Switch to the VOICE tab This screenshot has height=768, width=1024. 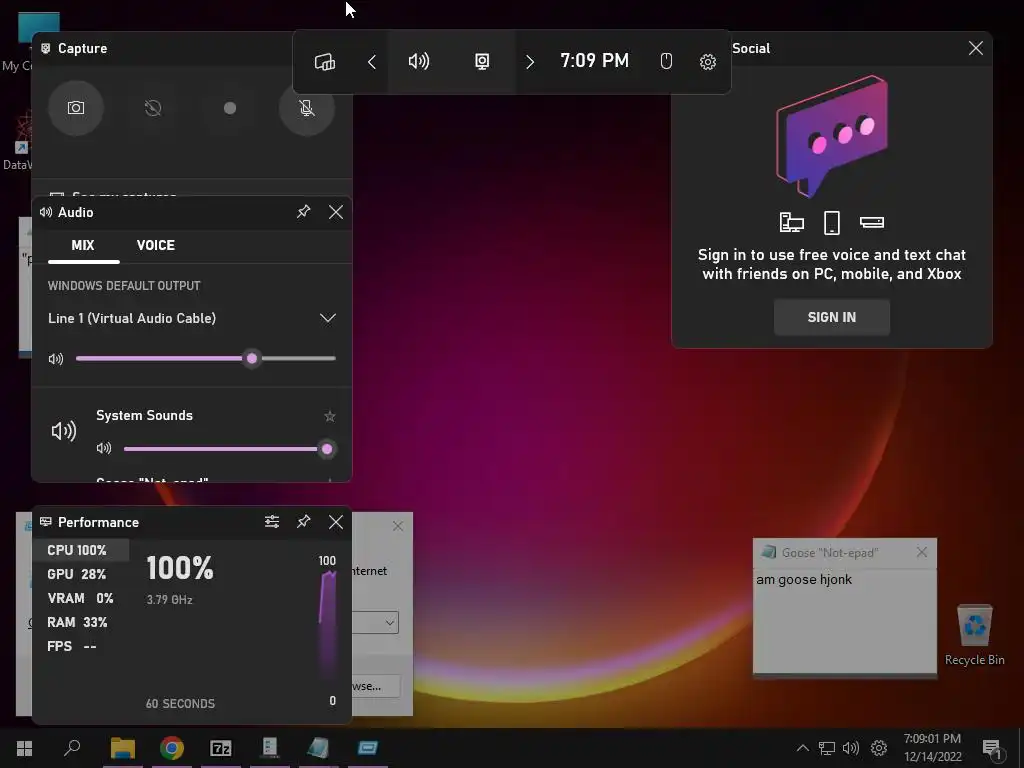[155, 246]
